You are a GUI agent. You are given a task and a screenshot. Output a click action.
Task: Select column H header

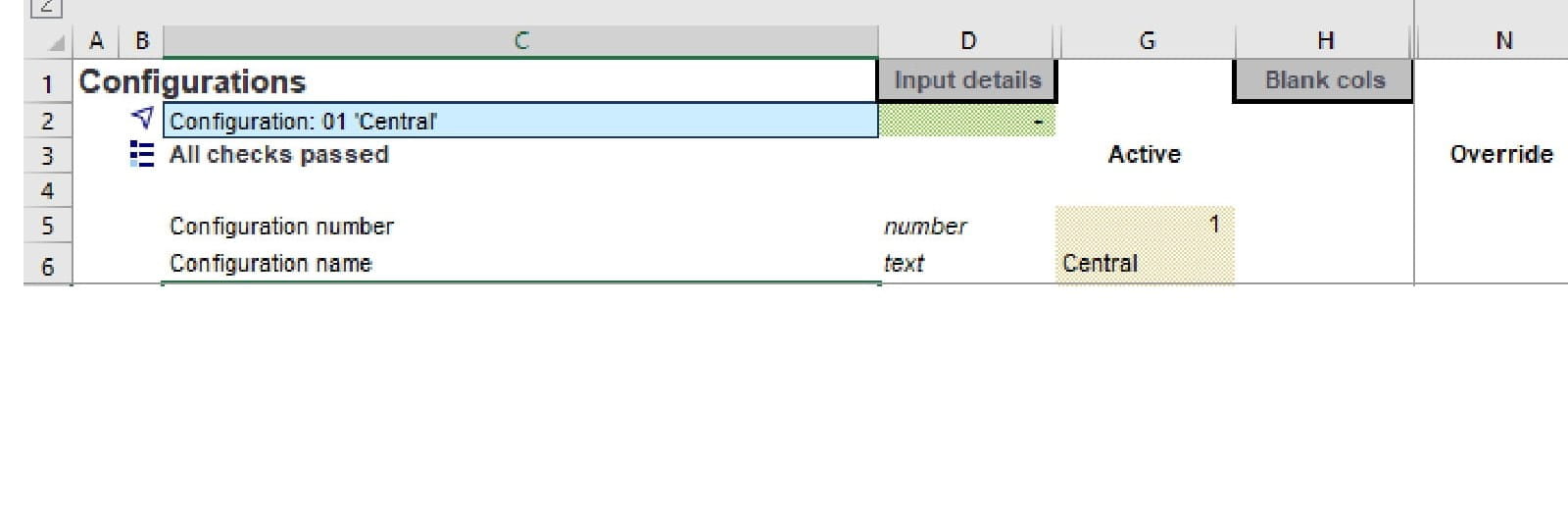tap(1325, 40)
